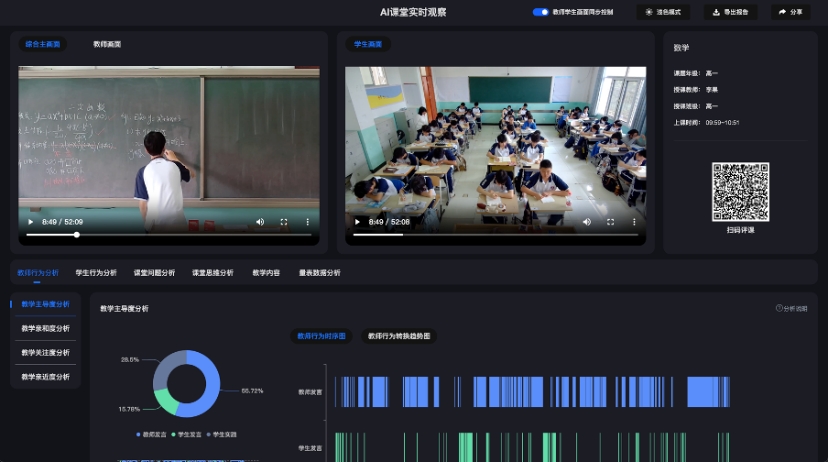Show the 教师行为转换趋势图 chart
Screen dimensions: 828x462
pyautogui.click(x=399, y=337)
